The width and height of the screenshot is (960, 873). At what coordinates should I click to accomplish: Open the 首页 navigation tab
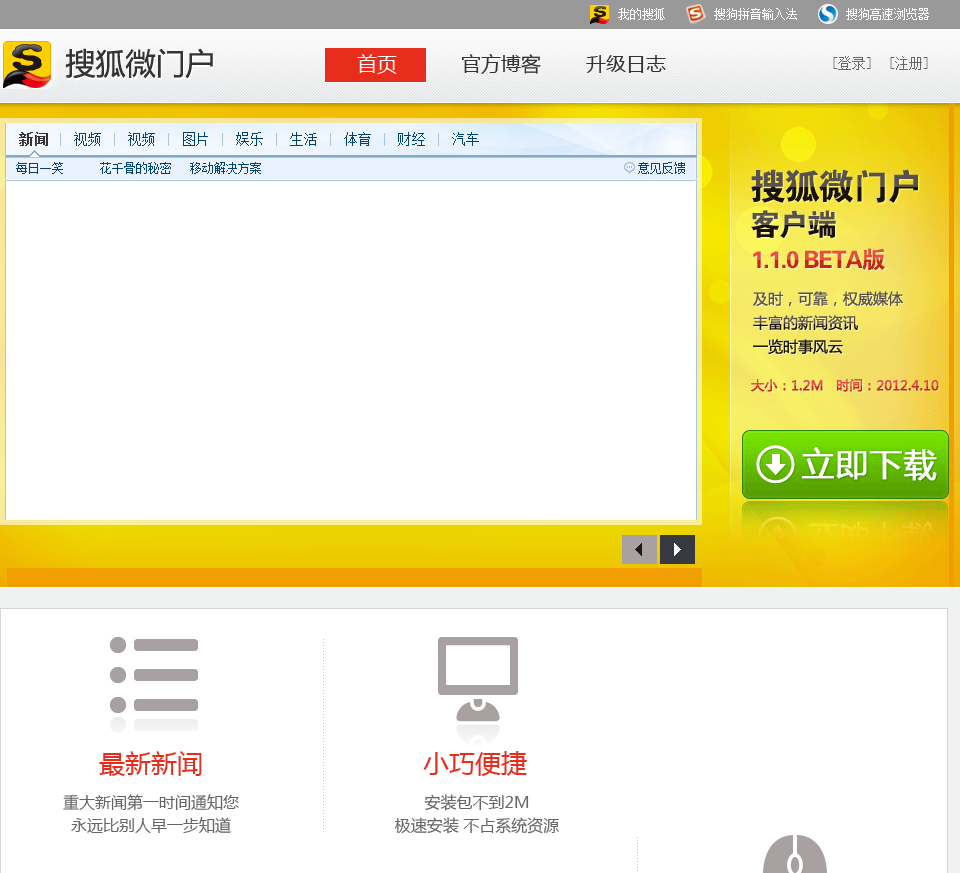coord(375,65)
